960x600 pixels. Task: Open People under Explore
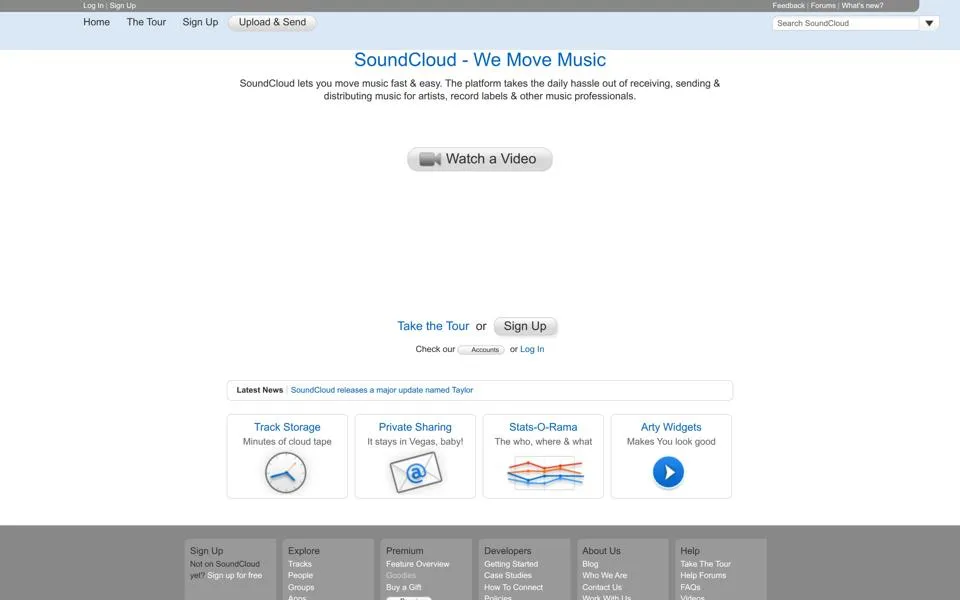[301, 576]
